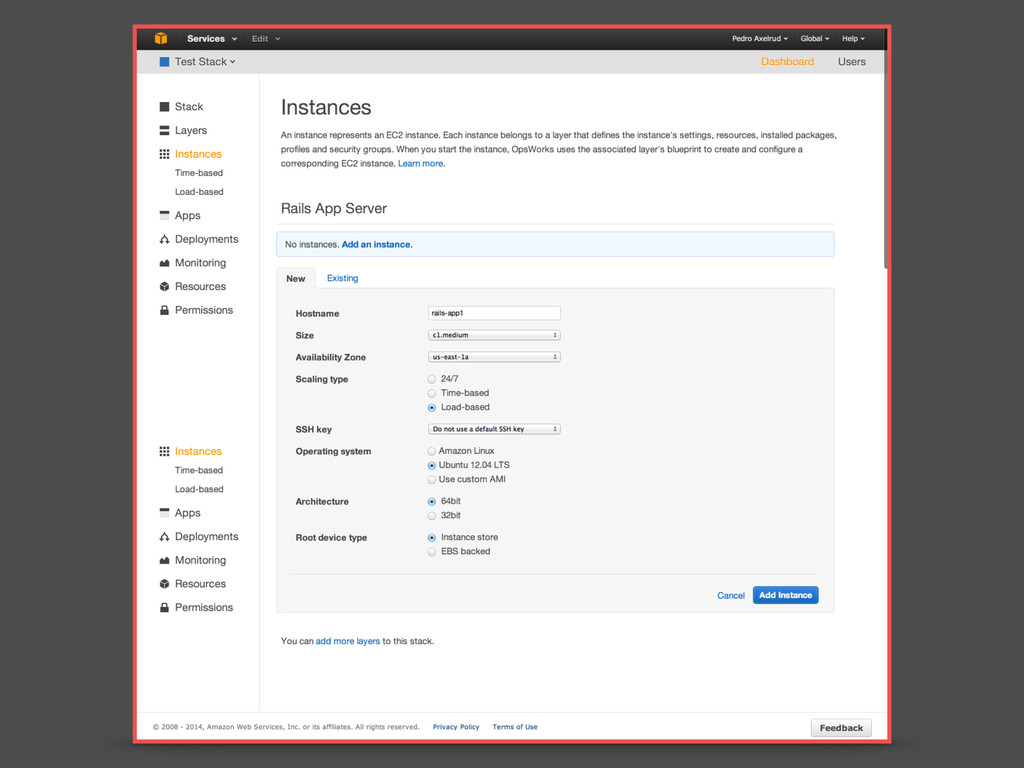Click the Apps icon in the repeated lower sidebar
This screenshot has width=1024, height=768.
(x=164, y=513)
